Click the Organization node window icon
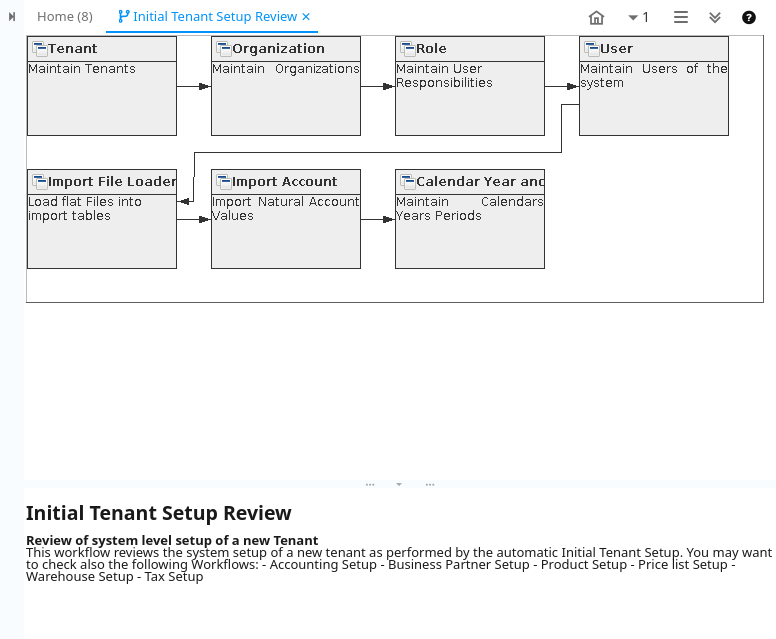This screenshot has height=639, width=776. pos(224,49)
